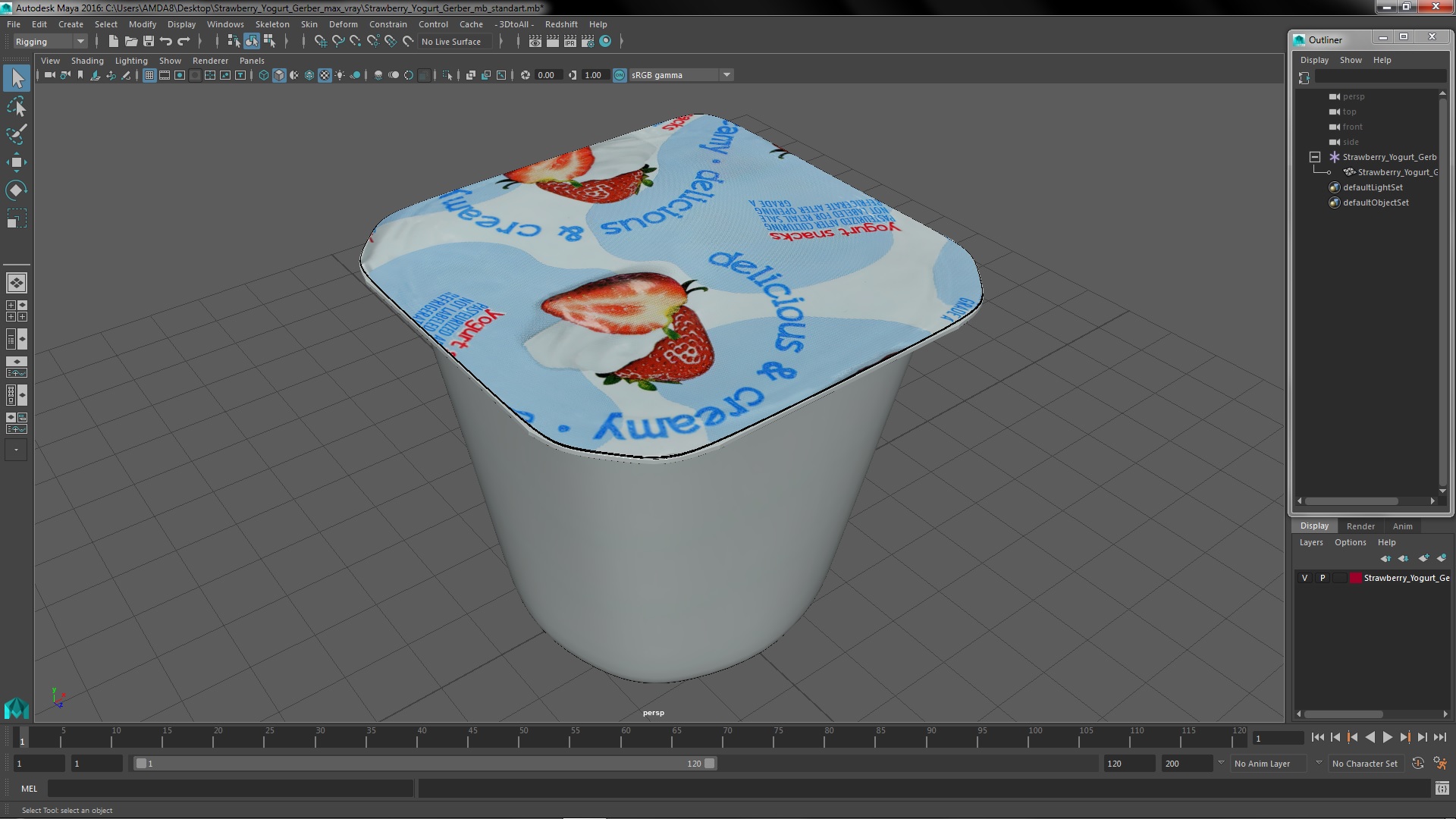Image resolution: width=1456 pixels, height=819 pixels.
Task: Step to the next key
Action: (1405, 737)
